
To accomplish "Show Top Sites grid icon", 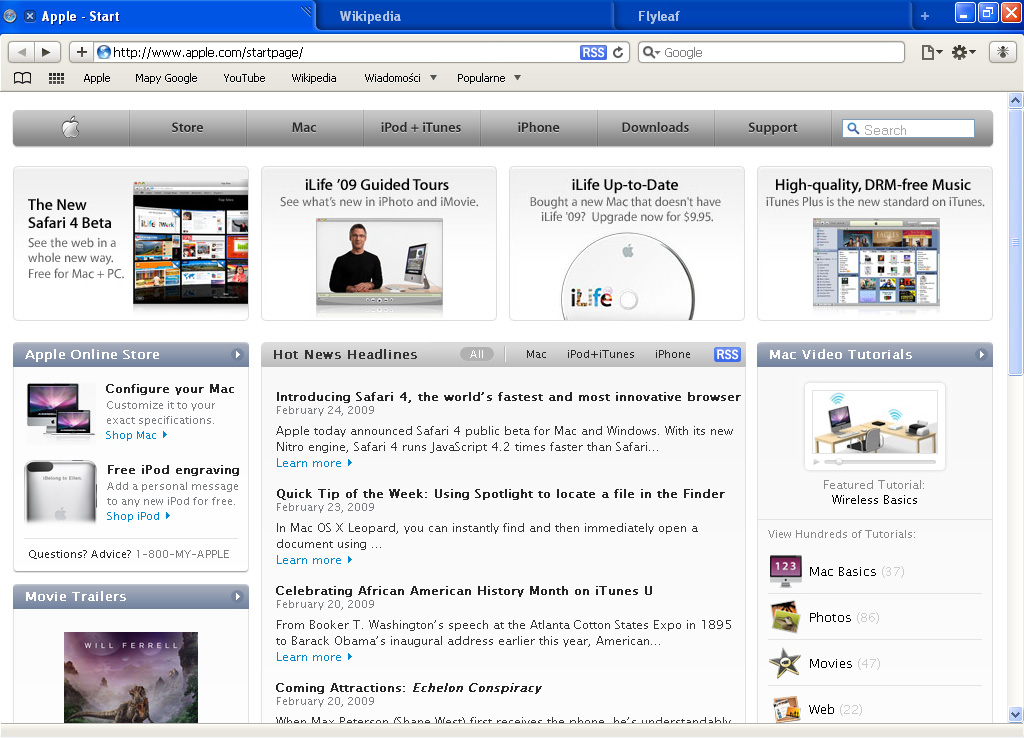I will pyautogui.click(x=56, y=78).
